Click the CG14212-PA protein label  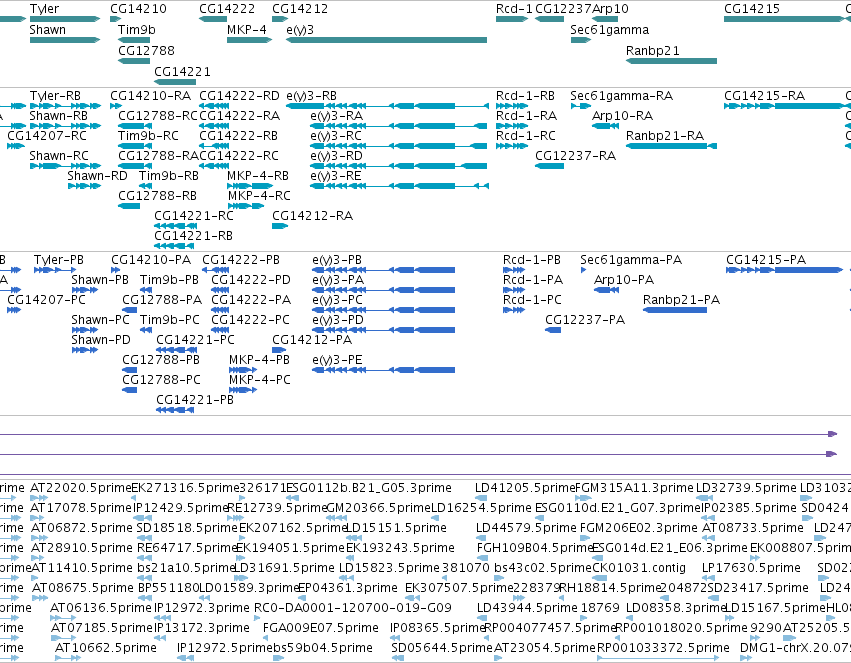pos(312,340)
